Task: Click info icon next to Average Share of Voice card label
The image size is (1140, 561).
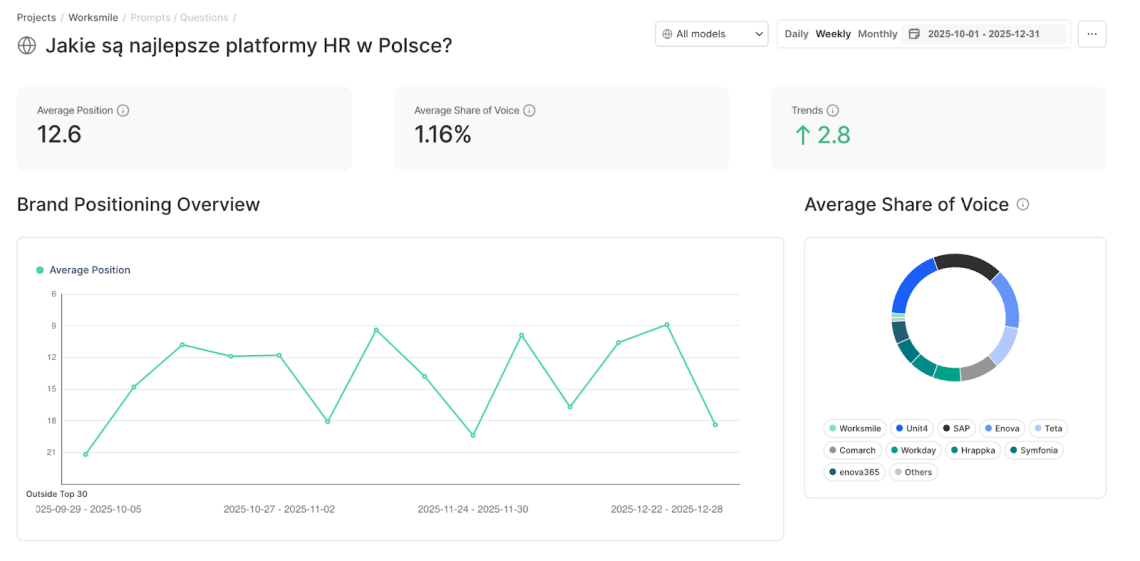Action: click(x=530, y=111)
